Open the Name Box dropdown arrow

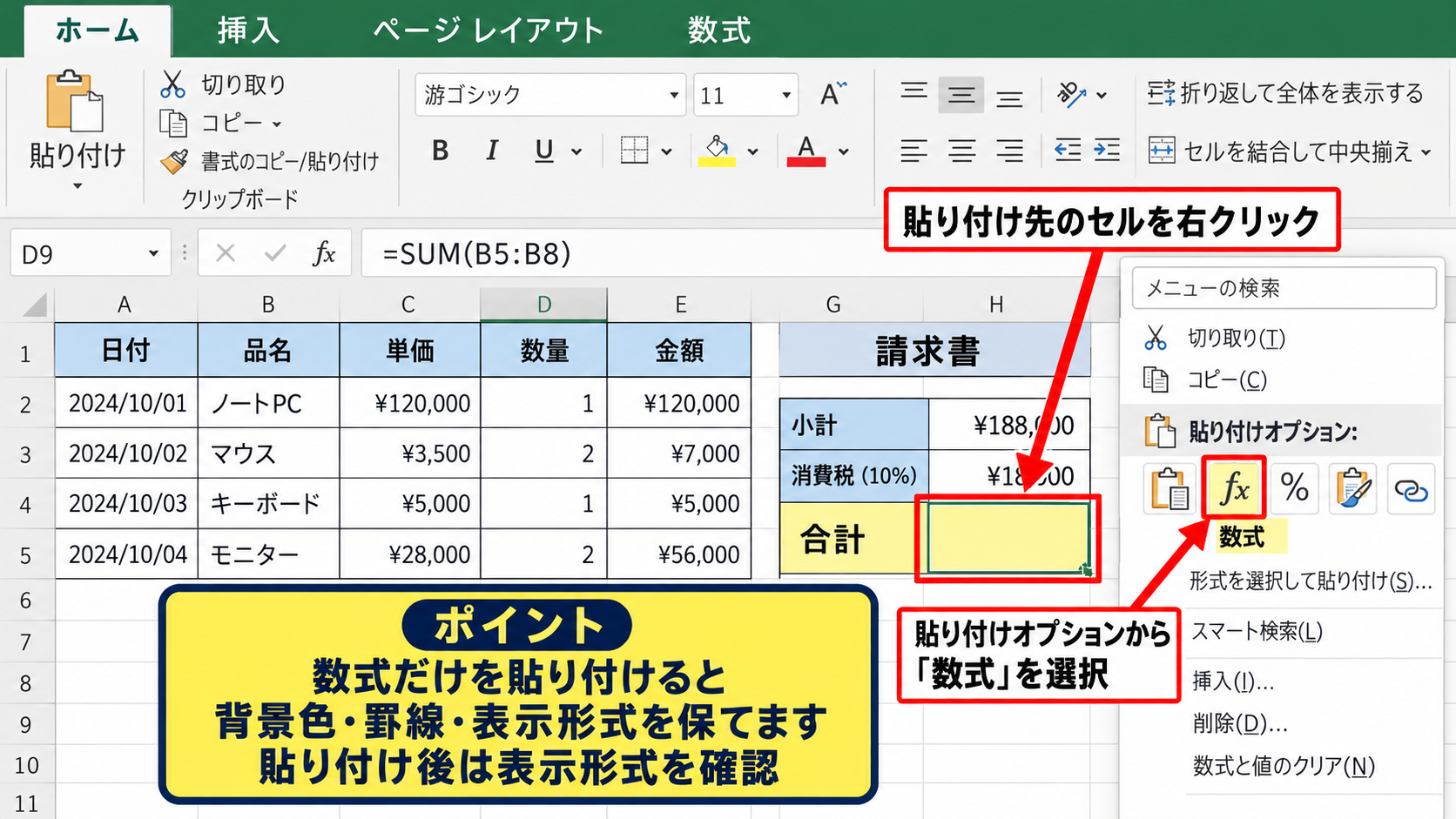pyautogui.click(x=153, y=254)
